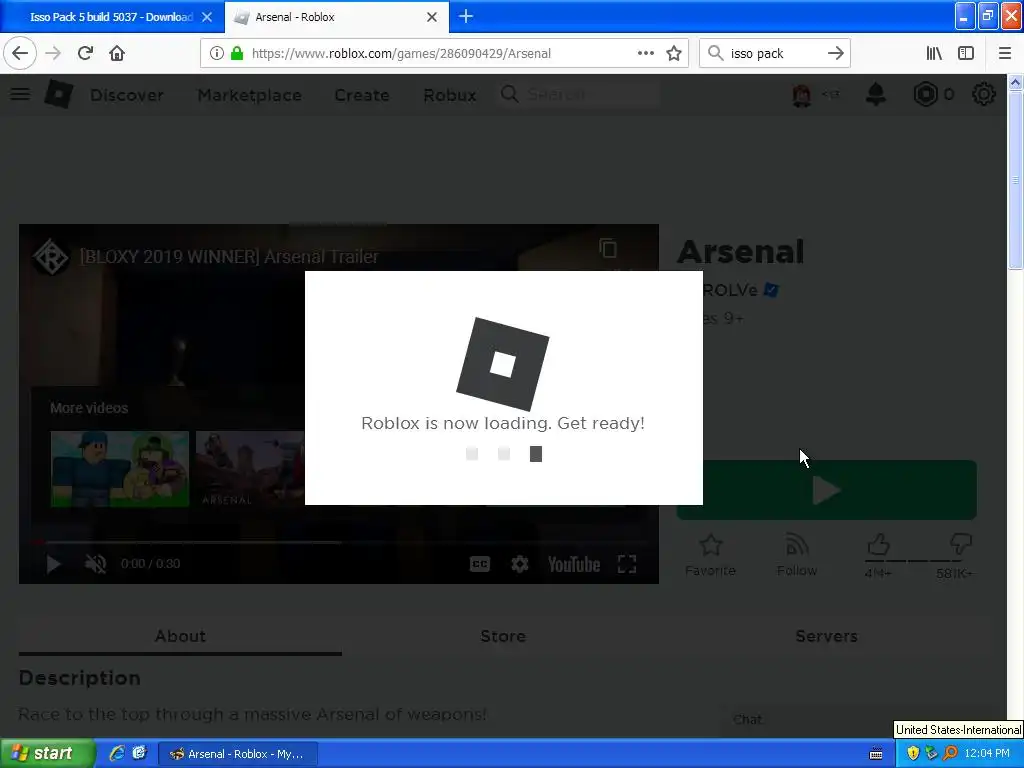Click the Roblox logo home icon
1024x768 pixels.
point(59,94)
